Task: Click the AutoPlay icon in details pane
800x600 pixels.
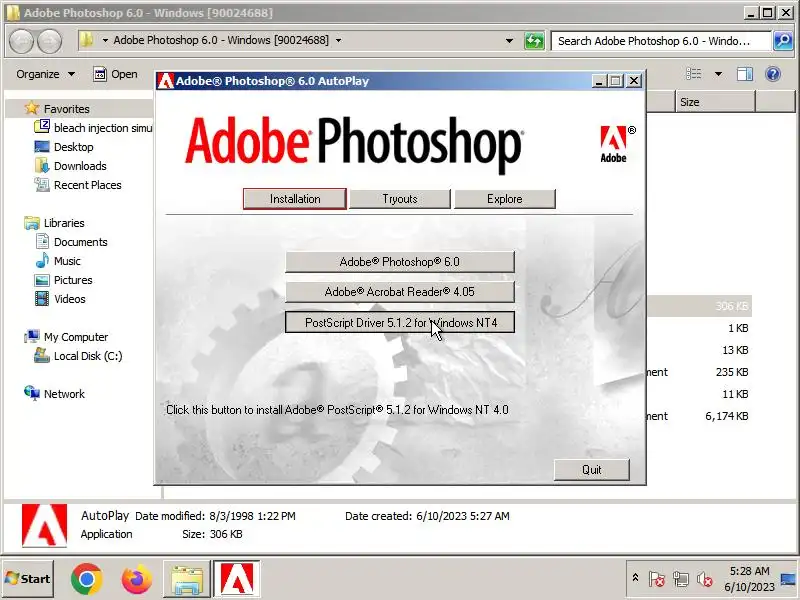Action: (44, 526)
